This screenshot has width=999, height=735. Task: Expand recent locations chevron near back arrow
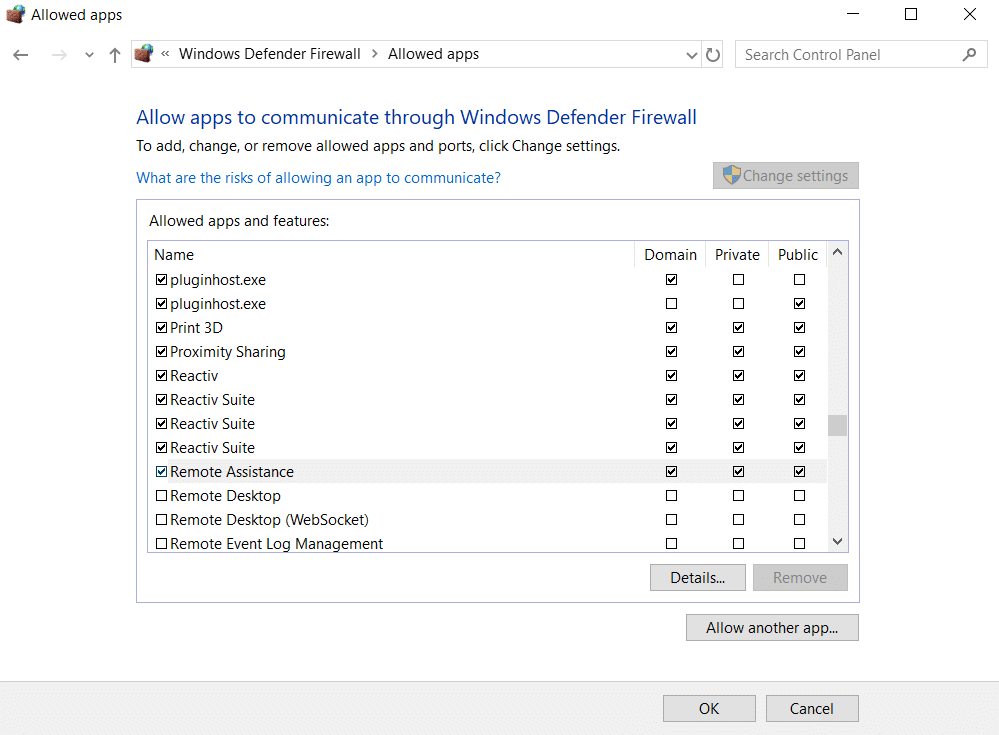[x=88, y=54]
